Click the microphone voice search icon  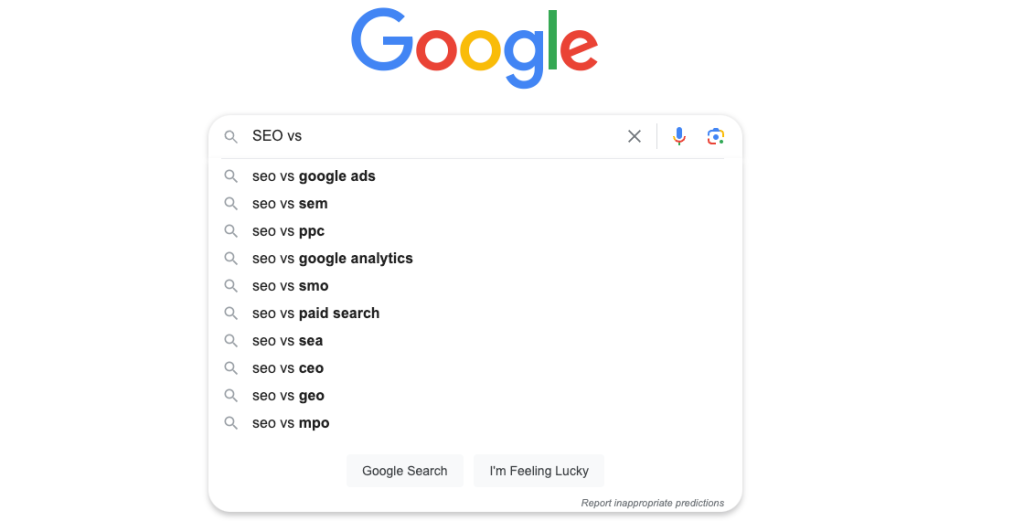(x=679, y=136)
